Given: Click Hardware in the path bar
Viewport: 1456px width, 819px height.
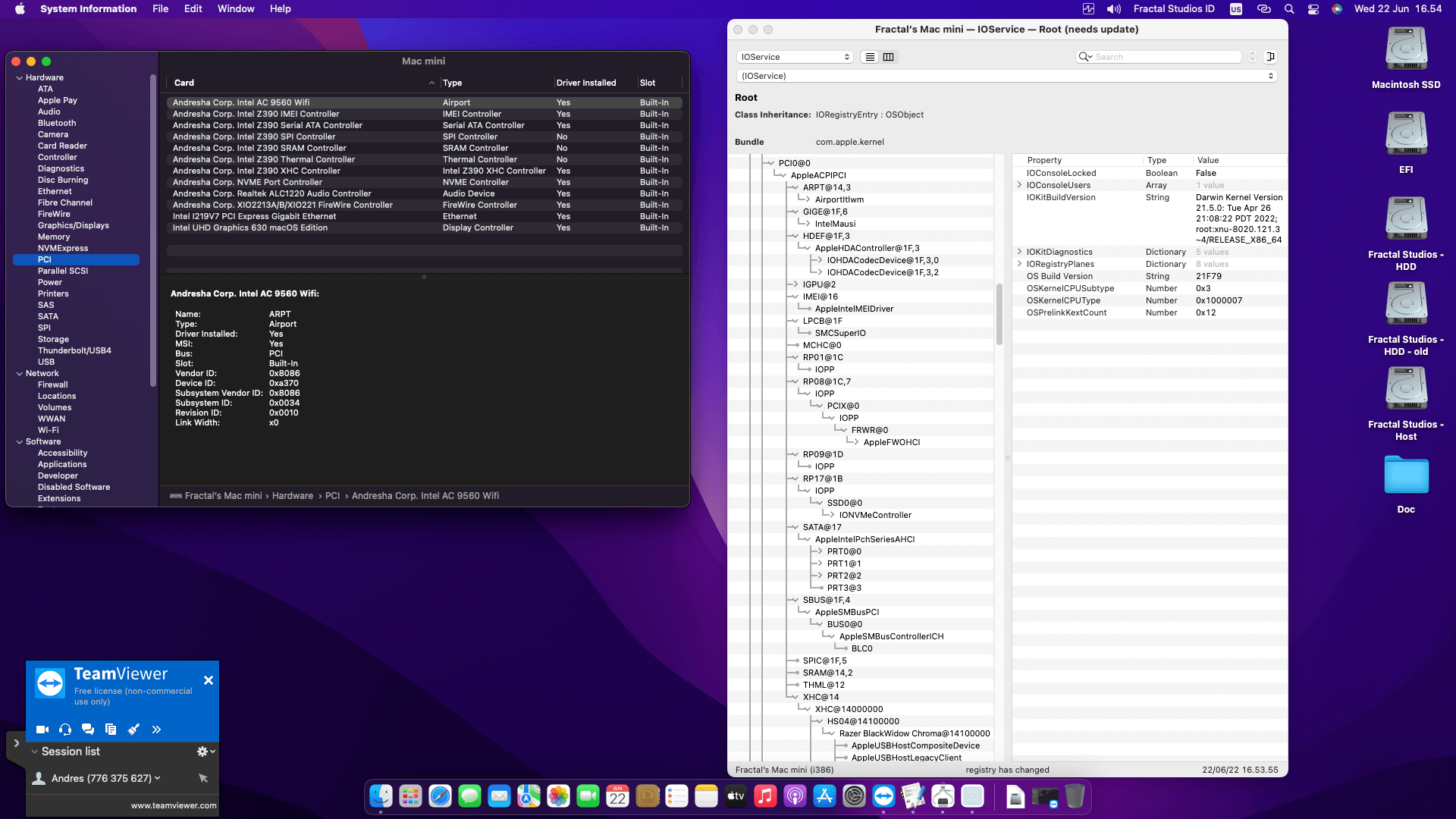Looking at the screenshot, I should tap(293, 496).
